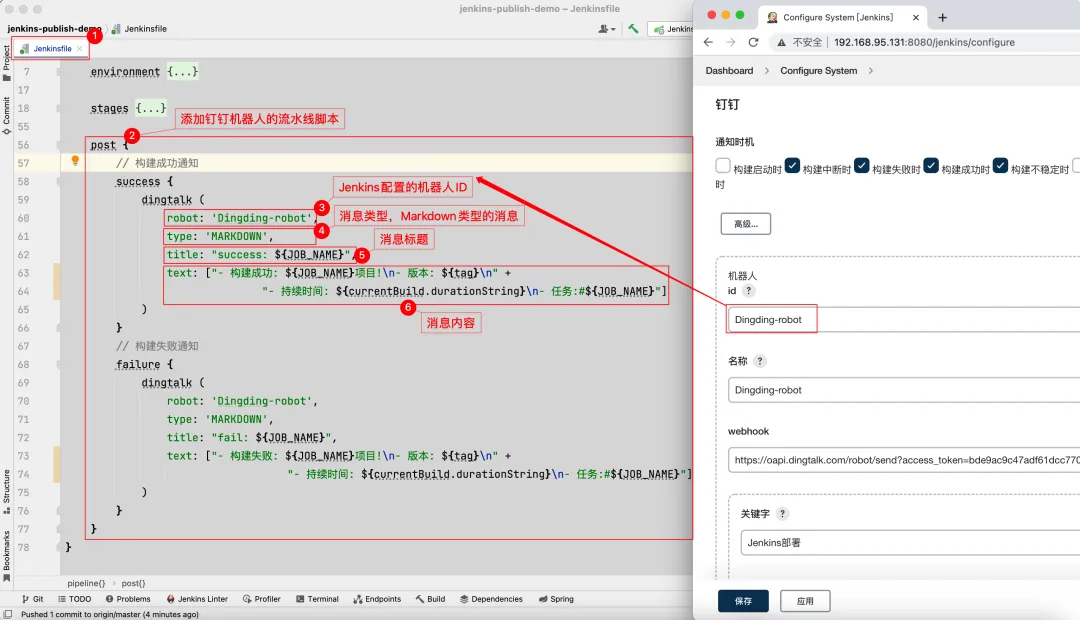Click the 高级... advanced button

click(x=745, y=224)
